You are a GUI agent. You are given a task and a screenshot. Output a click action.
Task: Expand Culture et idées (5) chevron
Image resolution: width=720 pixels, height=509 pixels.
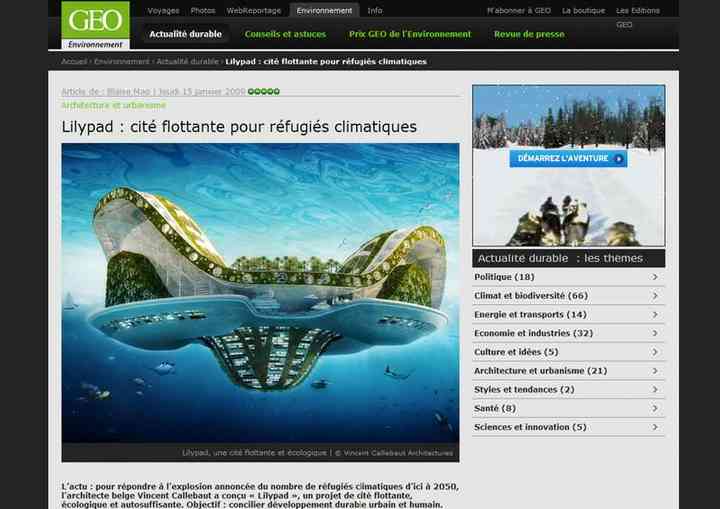point(655,352)
